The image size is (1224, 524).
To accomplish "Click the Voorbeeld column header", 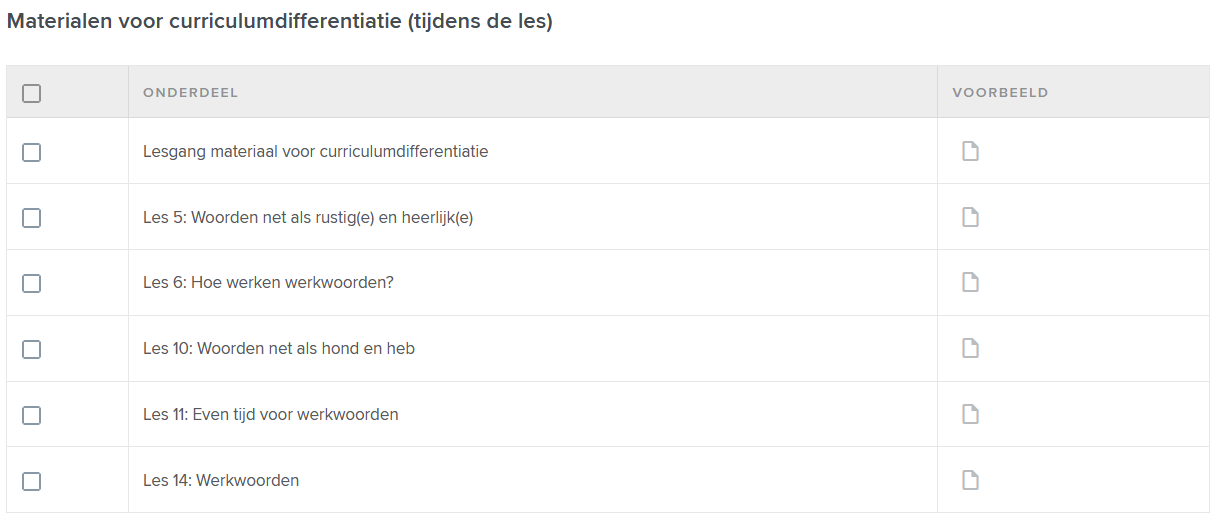I will pyautogui.click(x=1000, y=93).
